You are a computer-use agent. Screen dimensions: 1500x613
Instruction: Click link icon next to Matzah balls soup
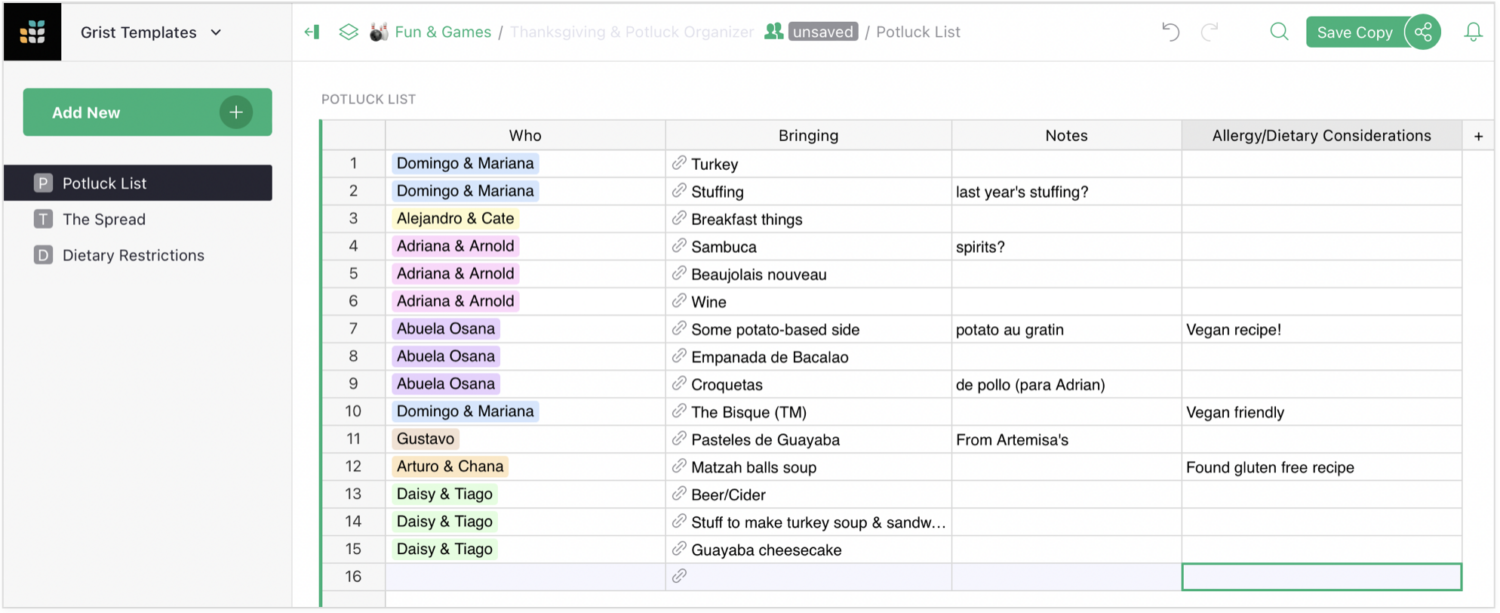tap(679, 466)
